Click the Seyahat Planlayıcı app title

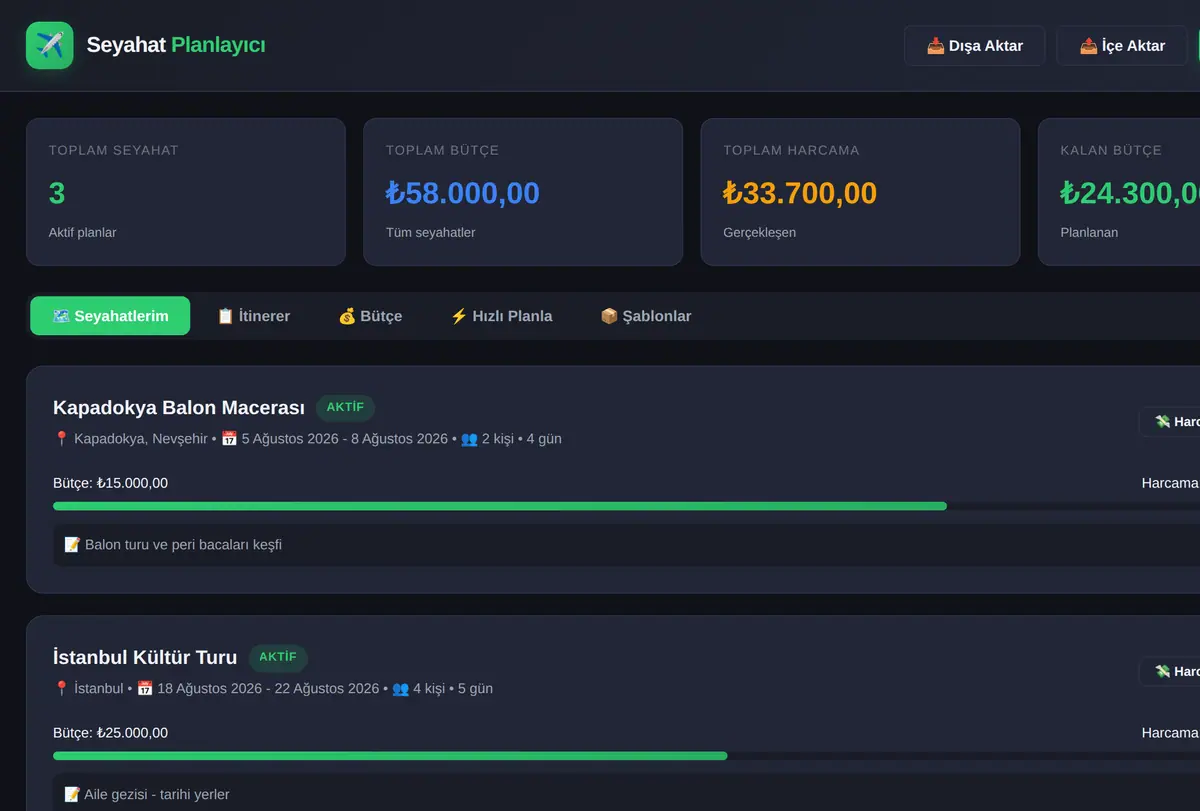coord(176,46)
